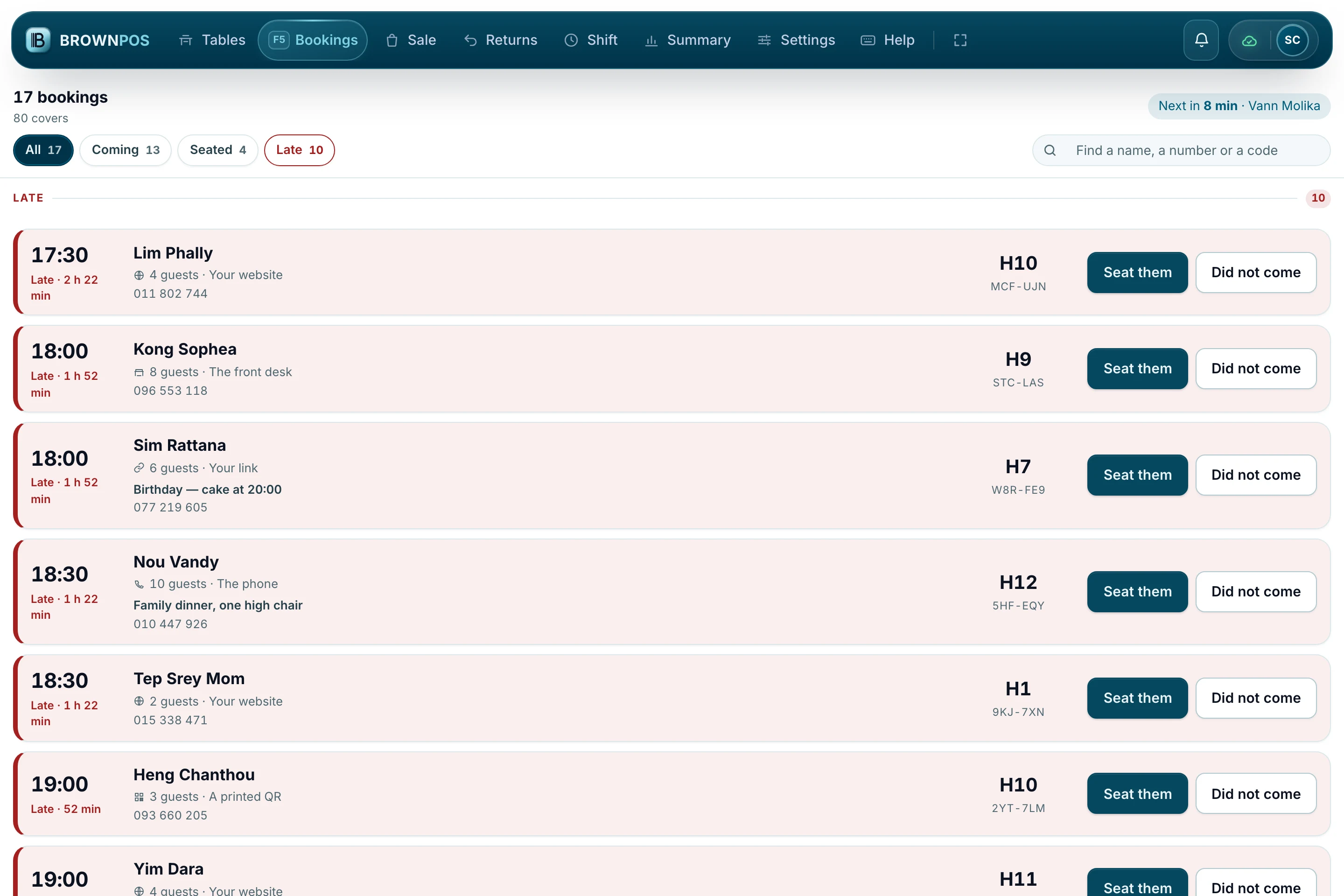Screen dimensions: 1344x896
Task: Click the phone icon on Nou Vandy's booking
Action: click(x=139, y=585)
